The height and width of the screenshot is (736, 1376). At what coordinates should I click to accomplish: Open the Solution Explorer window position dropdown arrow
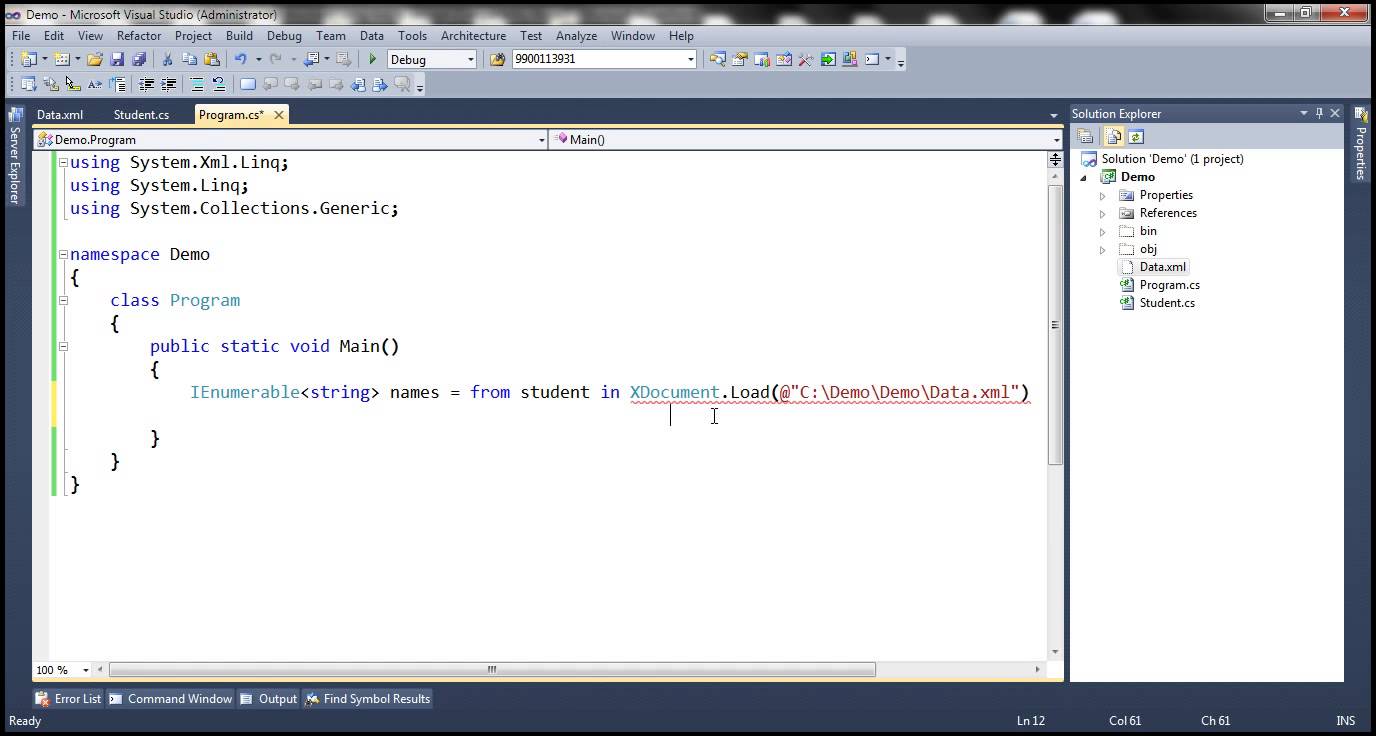[x=1303, y=113]
